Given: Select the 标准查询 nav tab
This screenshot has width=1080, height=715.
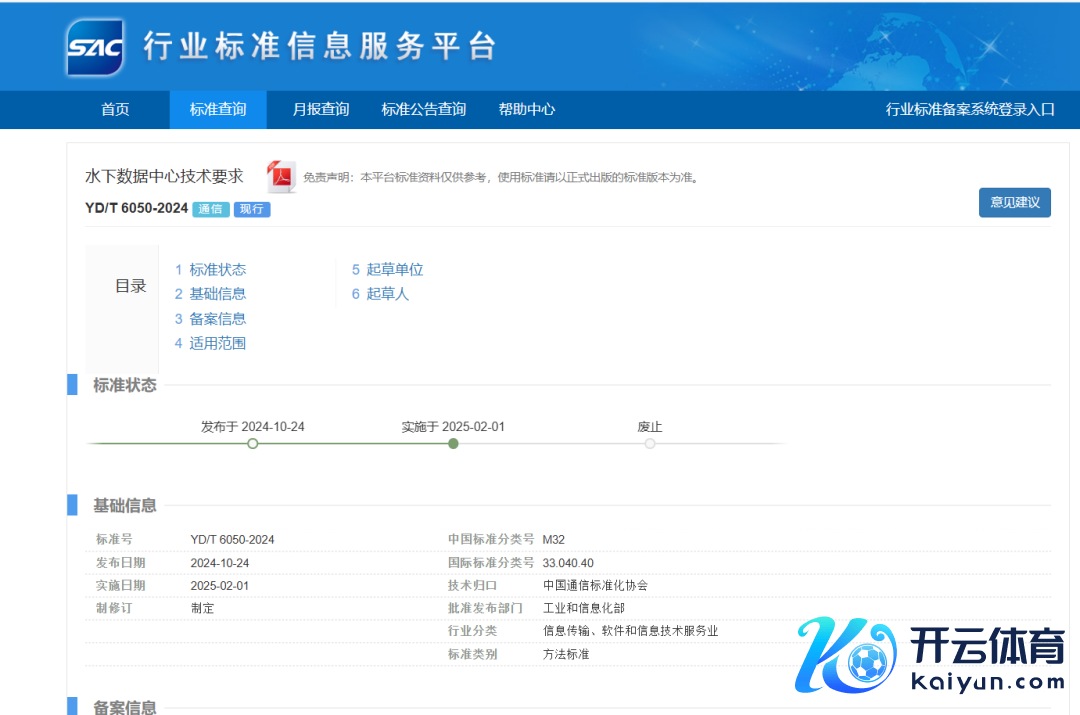Looking at the screenshot, I should point(218,110).
